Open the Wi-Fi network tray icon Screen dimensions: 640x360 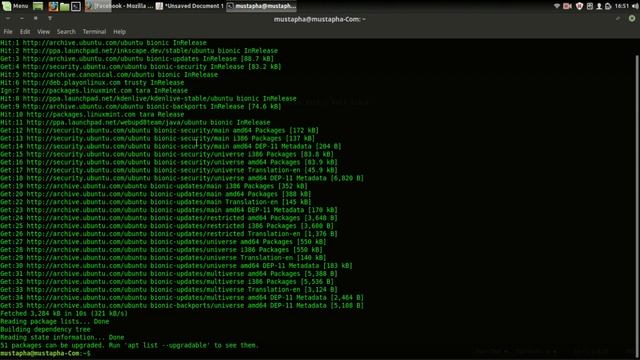557,6
